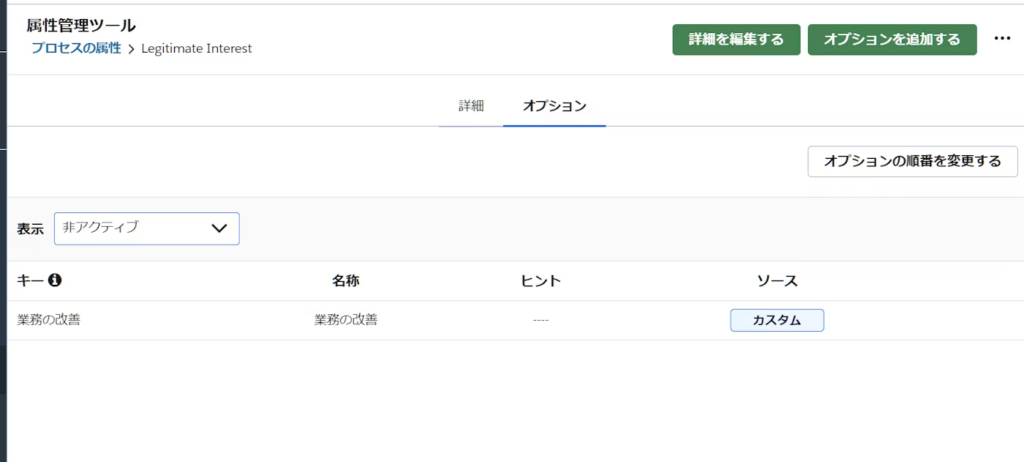1024x462 pixels.
Task: Click the info icon next to キー
Action: (56, 281)
